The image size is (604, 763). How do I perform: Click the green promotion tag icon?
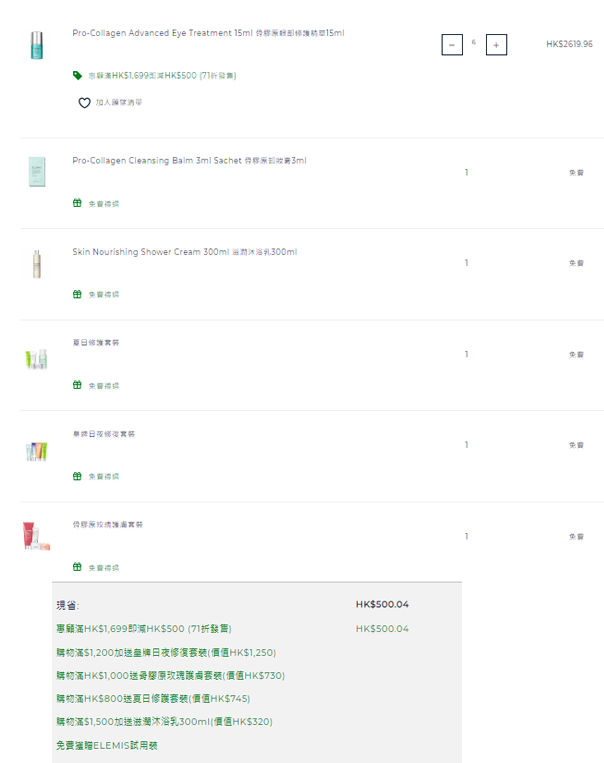(77, 75)
